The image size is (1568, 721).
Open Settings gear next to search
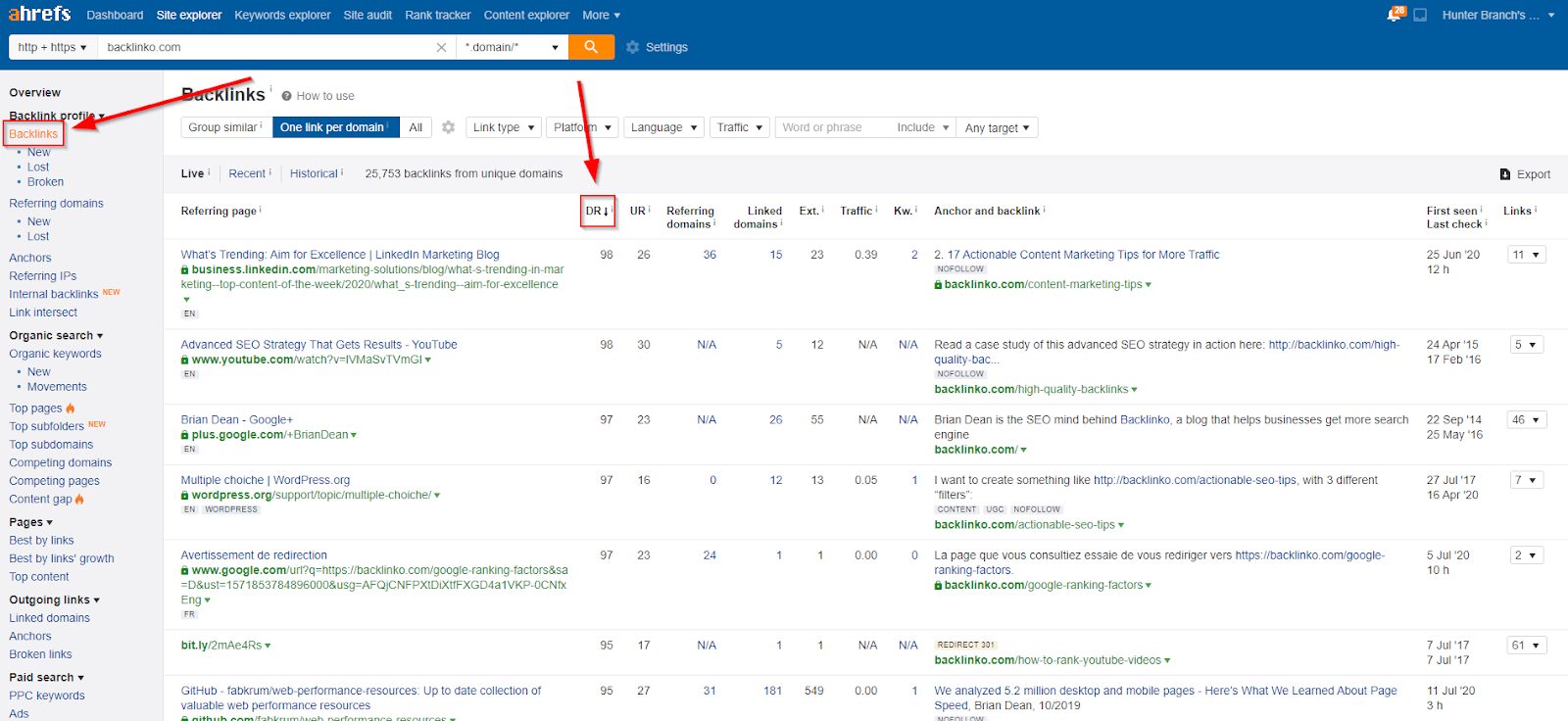click(633, 47)
